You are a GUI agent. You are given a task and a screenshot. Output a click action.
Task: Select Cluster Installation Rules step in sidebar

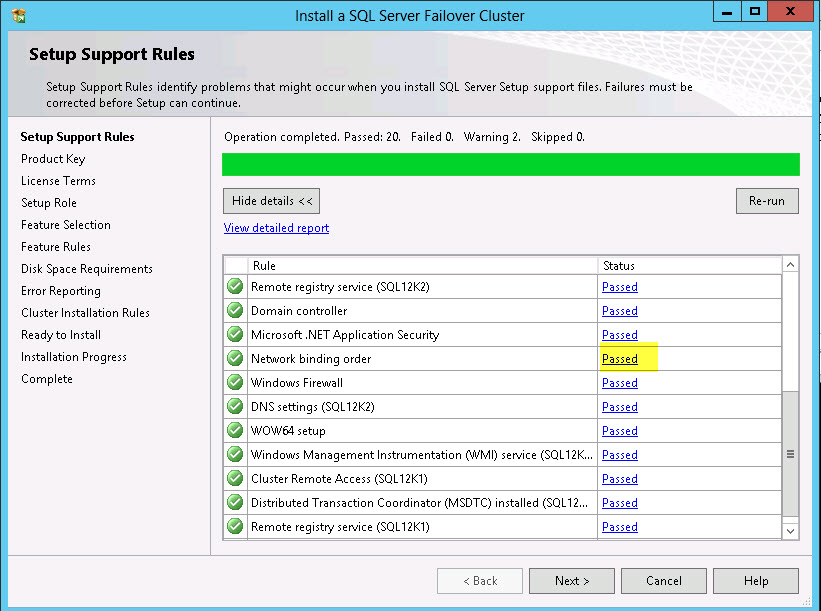tap(85, 313)
